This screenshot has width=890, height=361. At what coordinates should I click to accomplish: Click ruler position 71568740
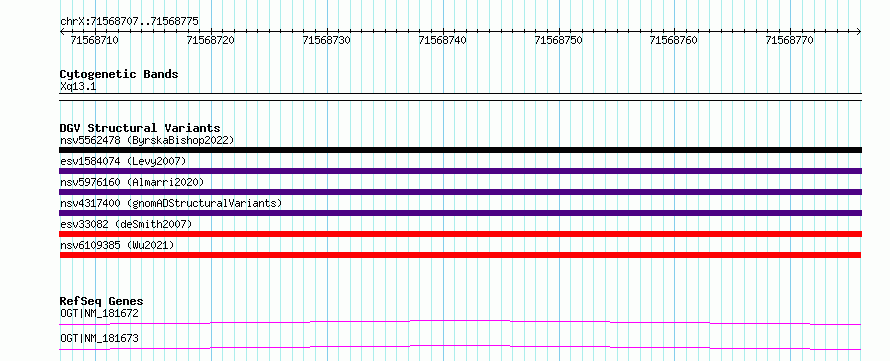[x=442, y=40]
